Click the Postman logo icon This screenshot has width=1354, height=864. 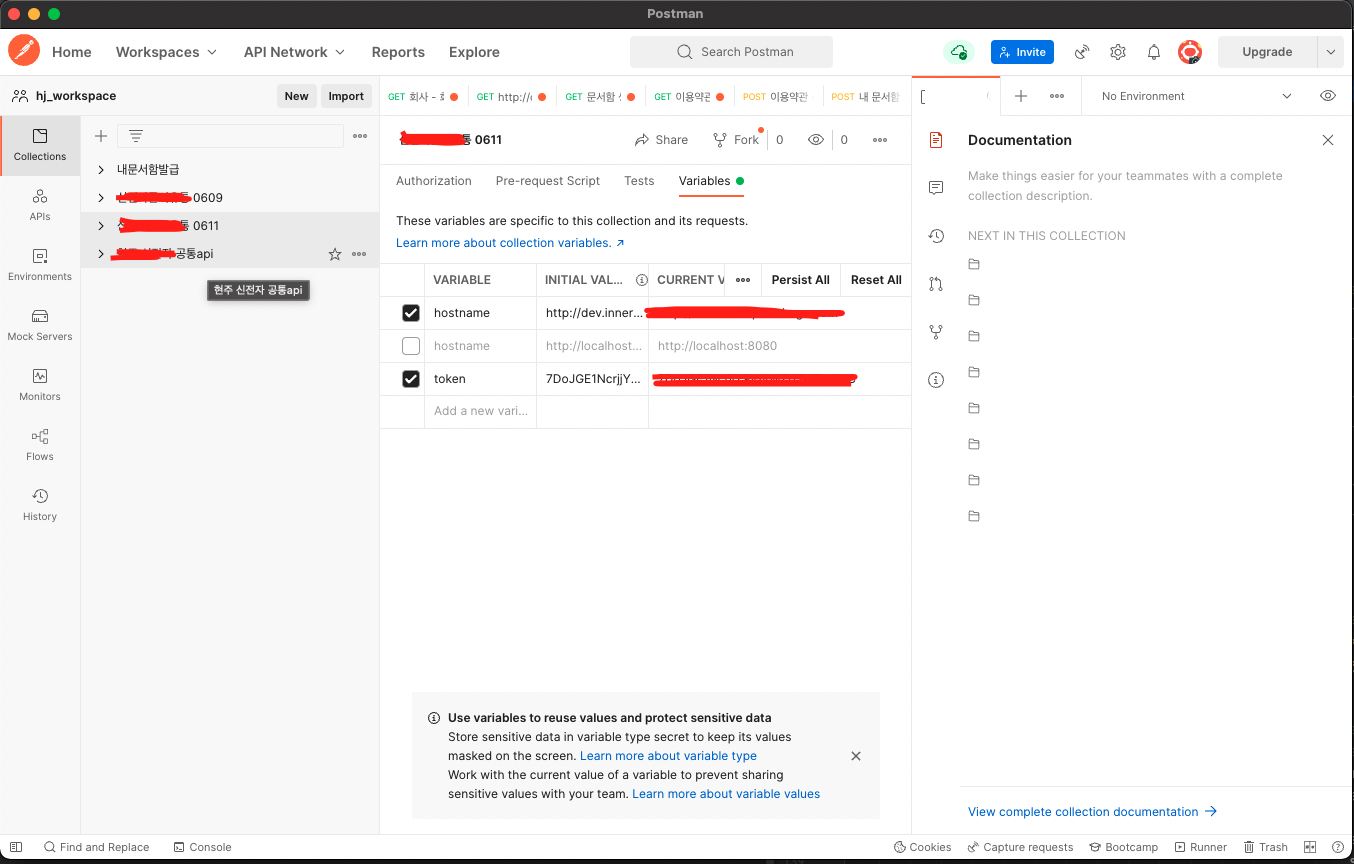click(23, 51)
